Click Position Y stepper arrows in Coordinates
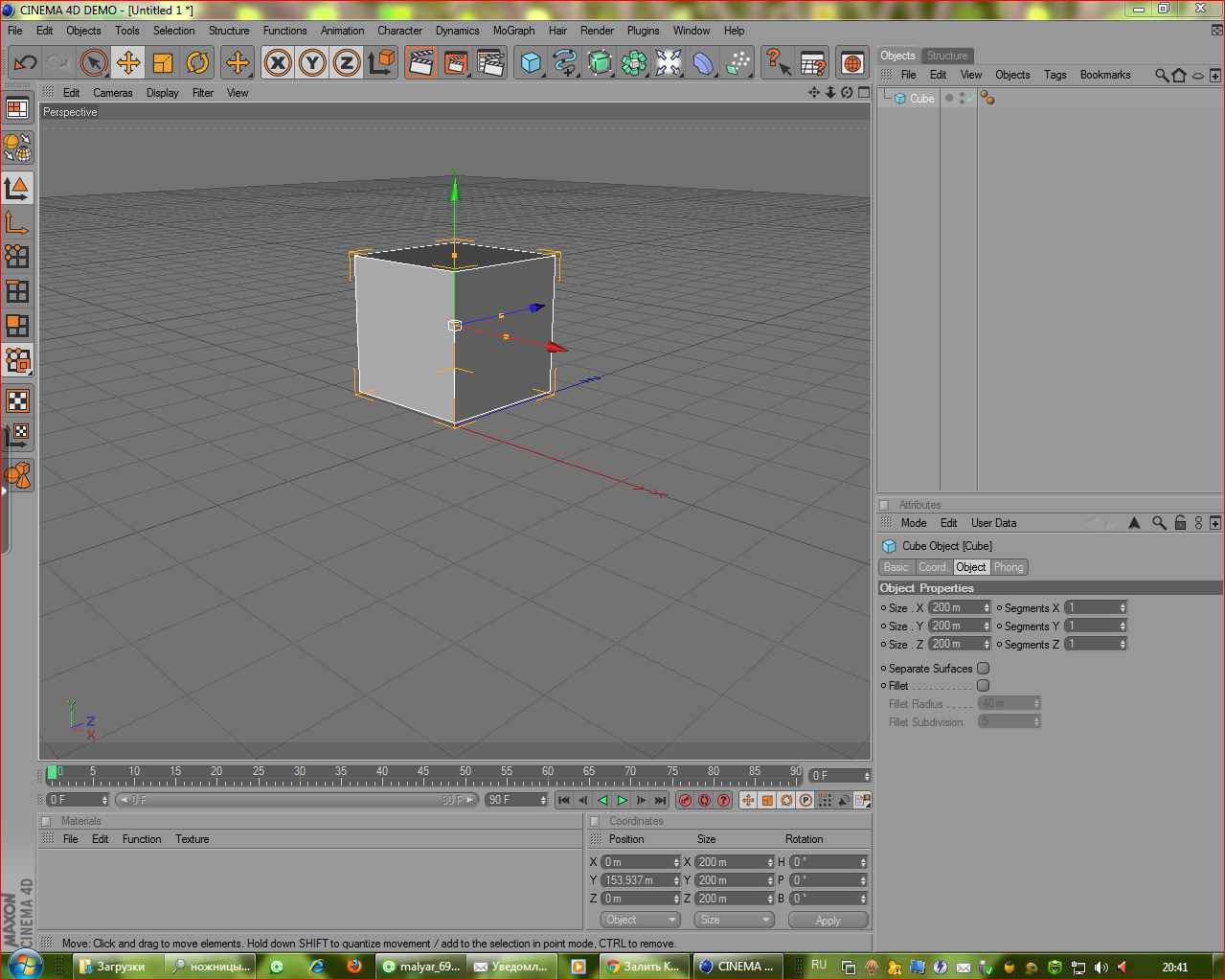 (676, 880)
